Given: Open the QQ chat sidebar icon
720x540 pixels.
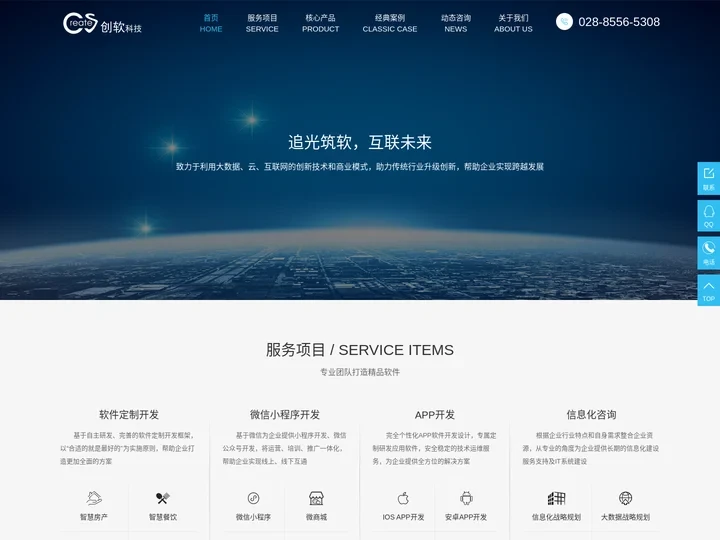Looking at the screenshot, I should (x=709, y=216).
